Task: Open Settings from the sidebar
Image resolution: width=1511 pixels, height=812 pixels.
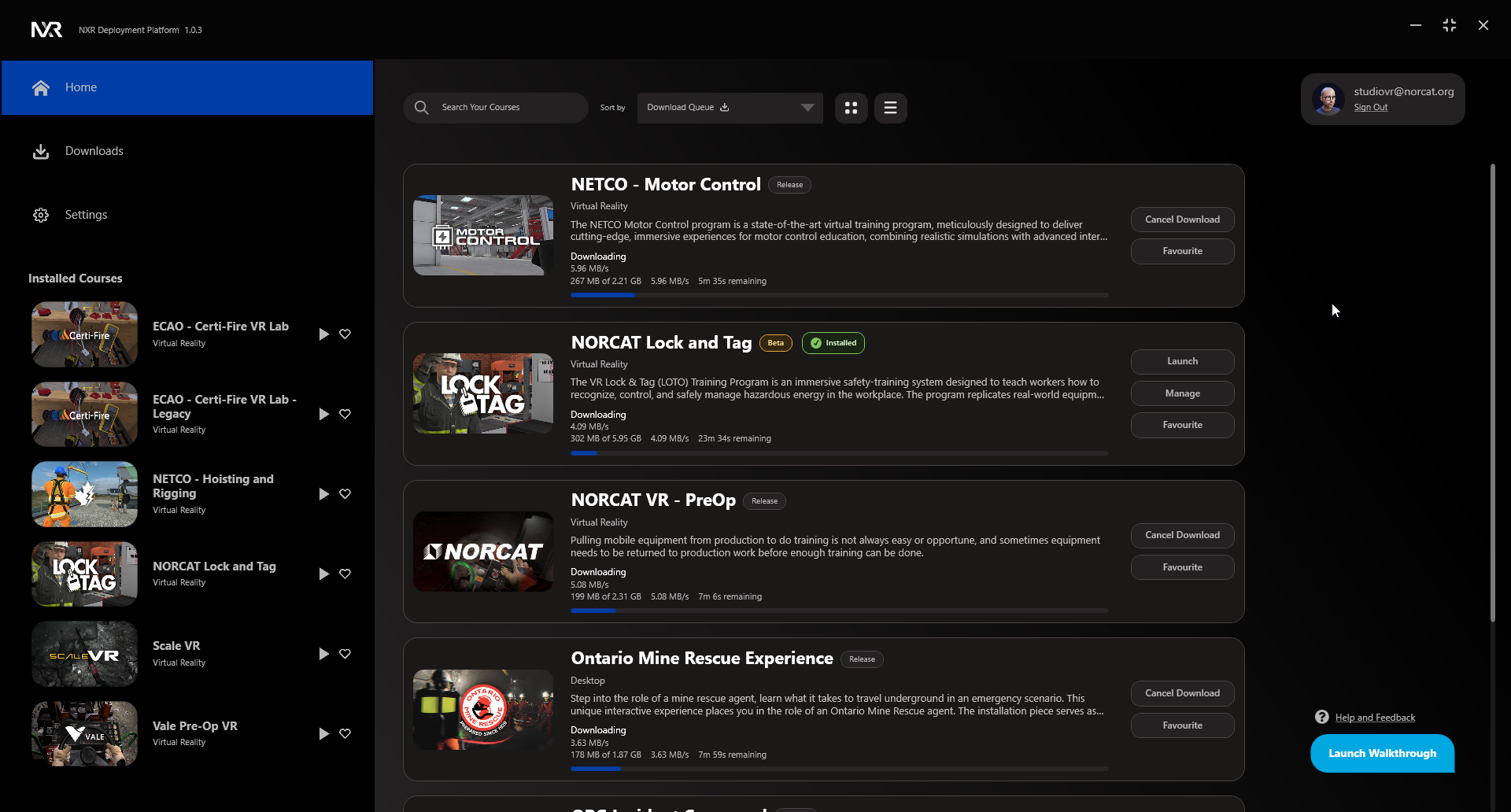Action: pos(86,215)
